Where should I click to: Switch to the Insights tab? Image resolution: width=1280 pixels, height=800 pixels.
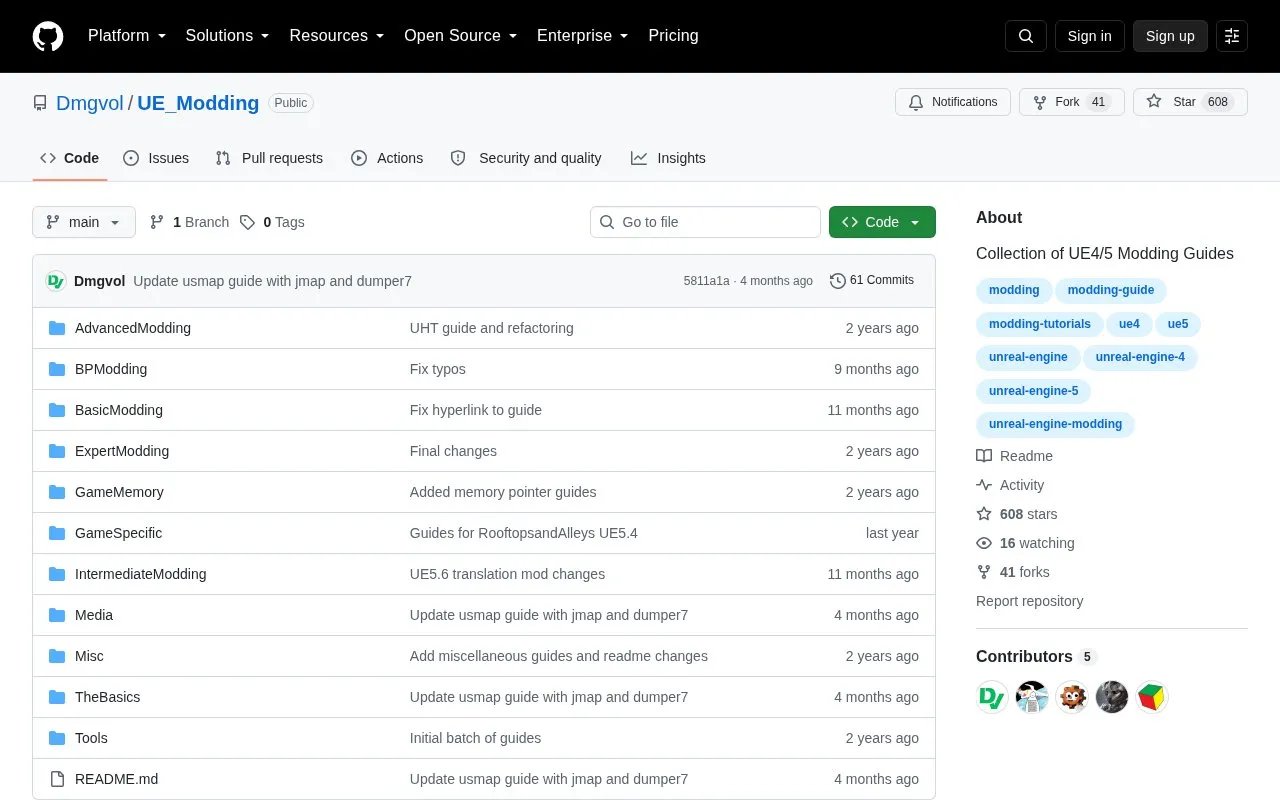668,158
